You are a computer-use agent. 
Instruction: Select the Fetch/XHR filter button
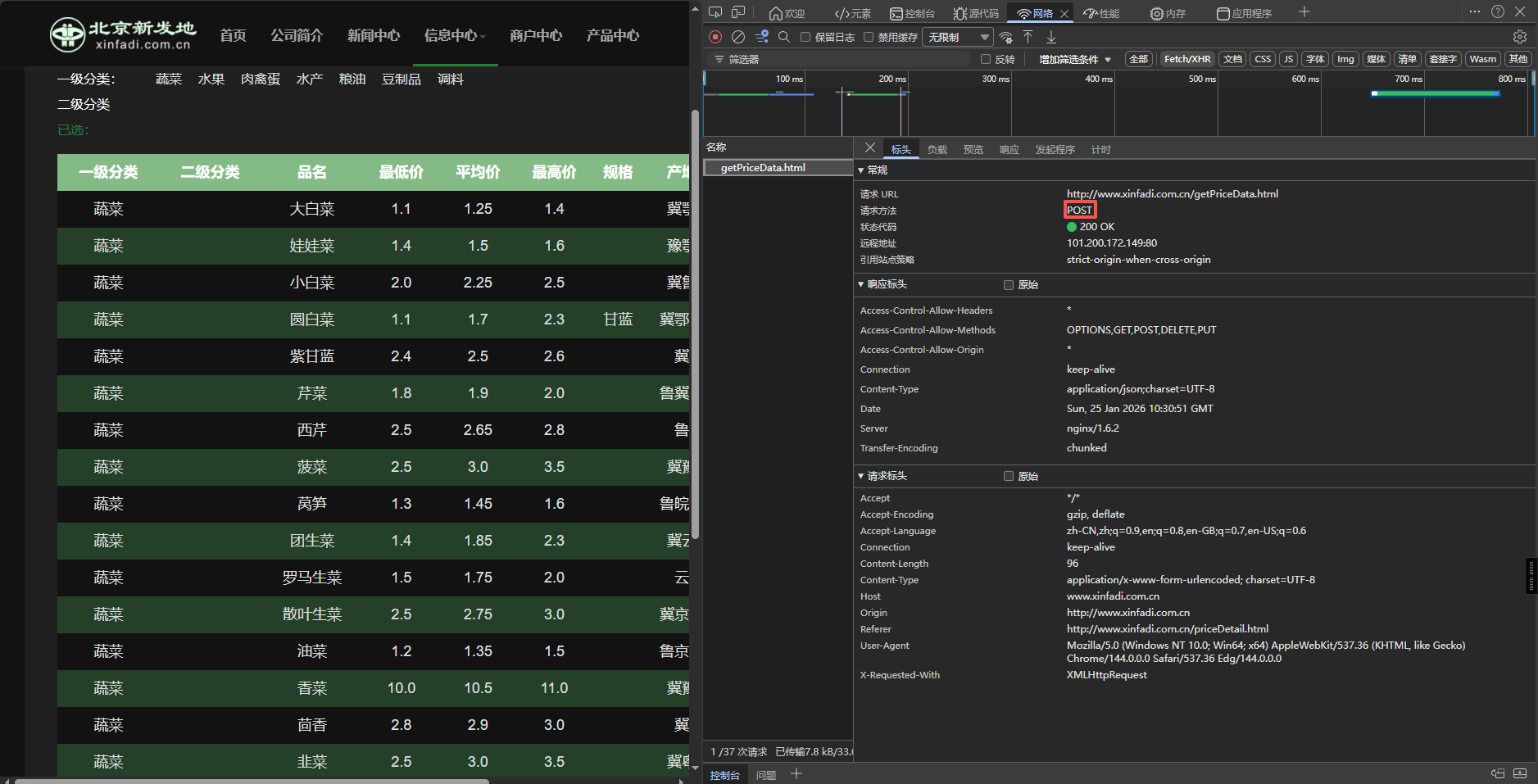click(x=1186, y=59)
